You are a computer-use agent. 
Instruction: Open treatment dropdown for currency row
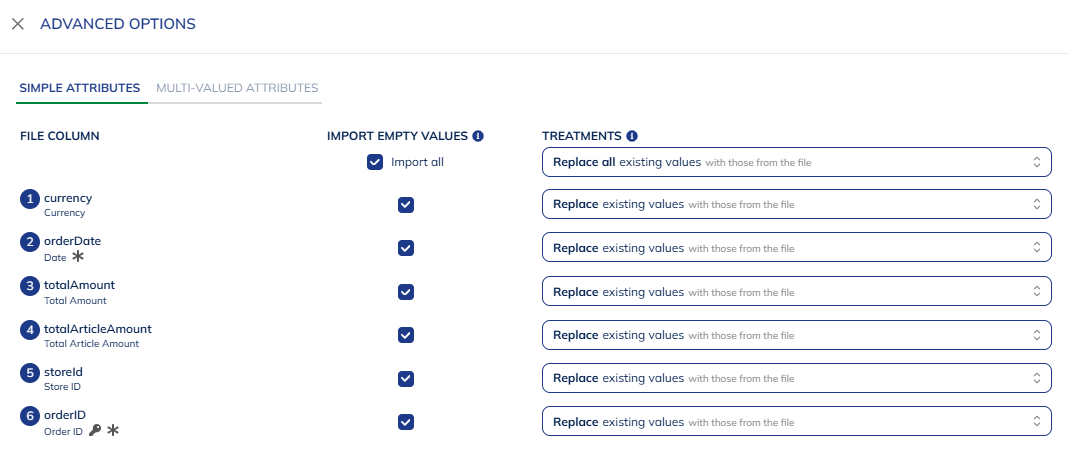[796, 204]
